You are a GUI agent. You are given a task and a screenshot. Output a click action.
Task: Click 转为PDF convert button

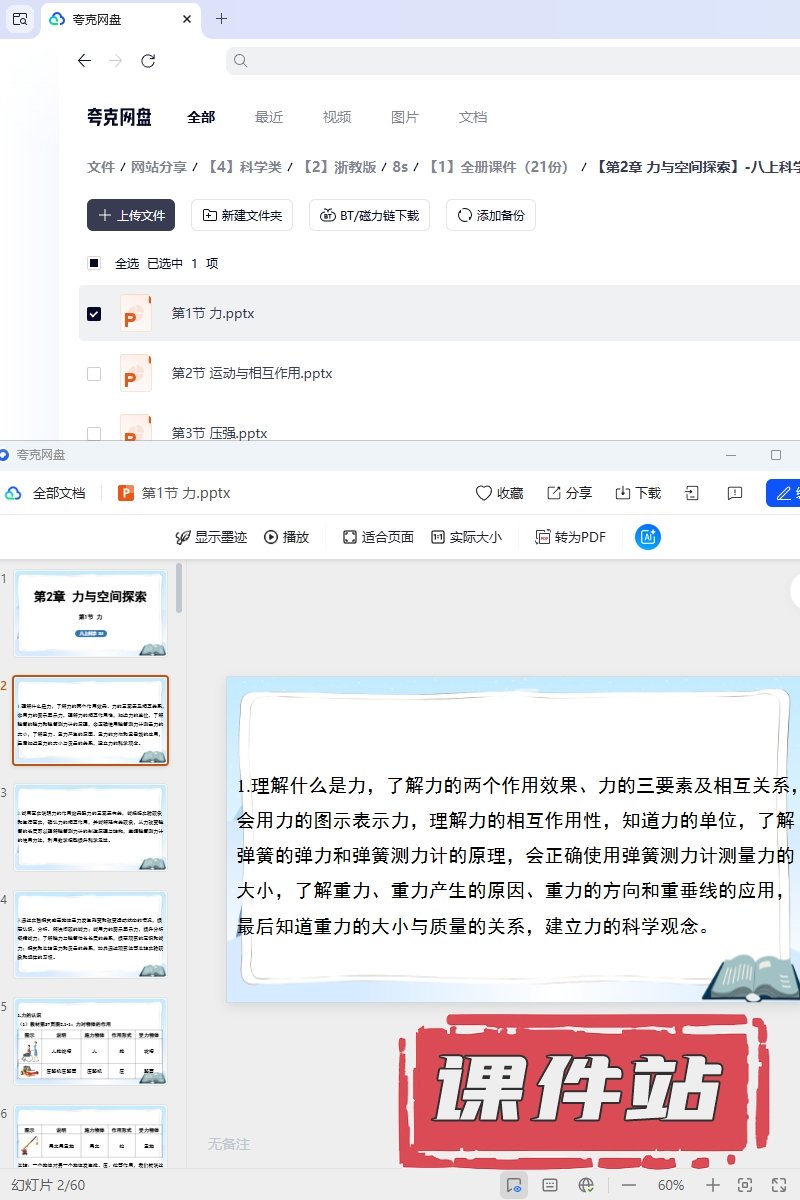571,537
